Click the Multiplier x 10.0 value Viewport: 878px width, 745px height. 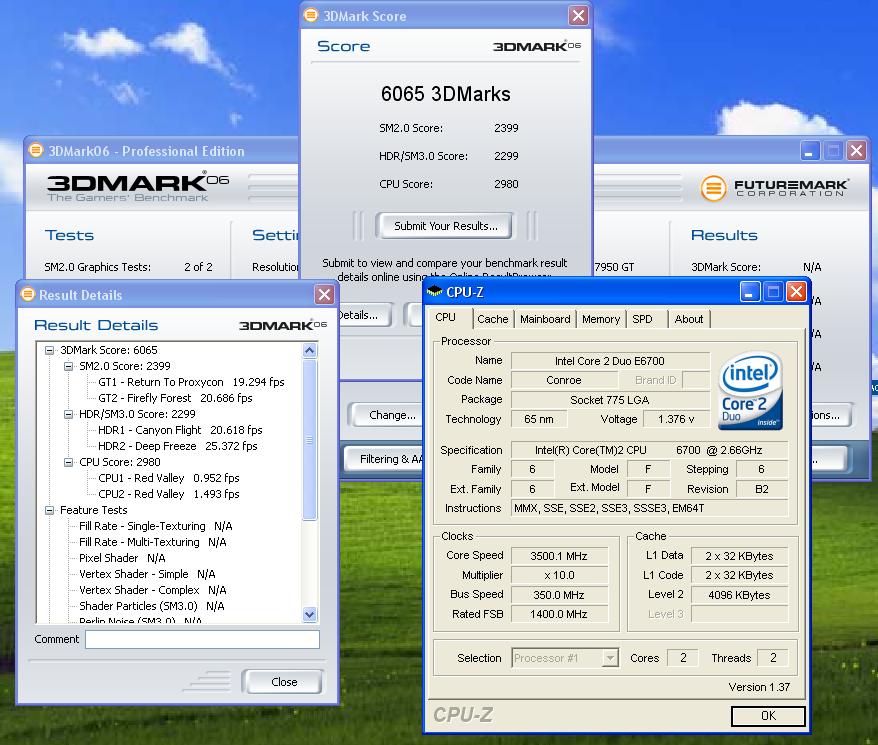[559, 575]
